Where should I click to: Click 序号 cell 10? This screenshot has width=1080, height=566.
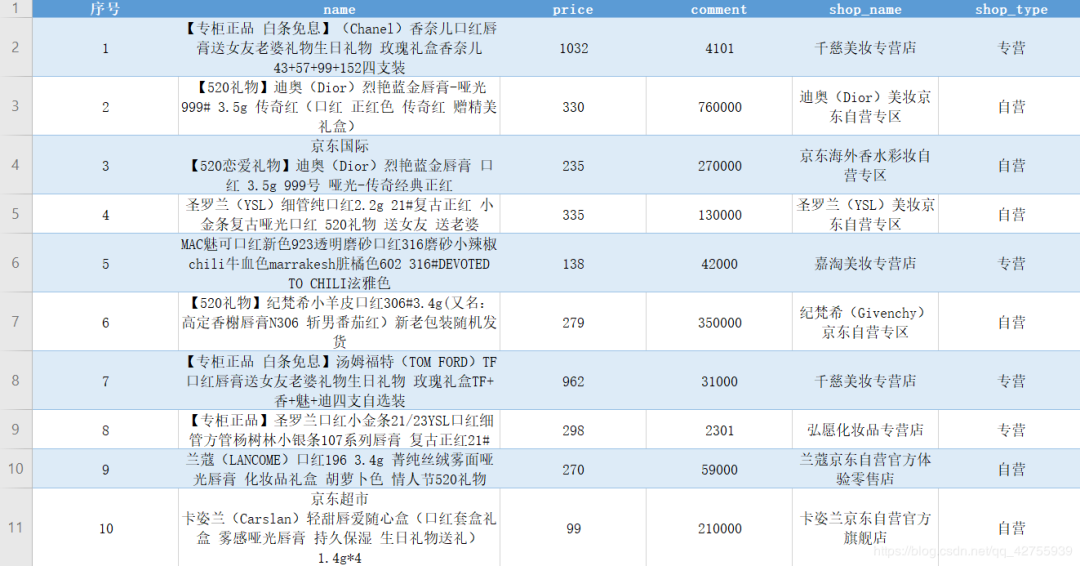coord(105,527)
